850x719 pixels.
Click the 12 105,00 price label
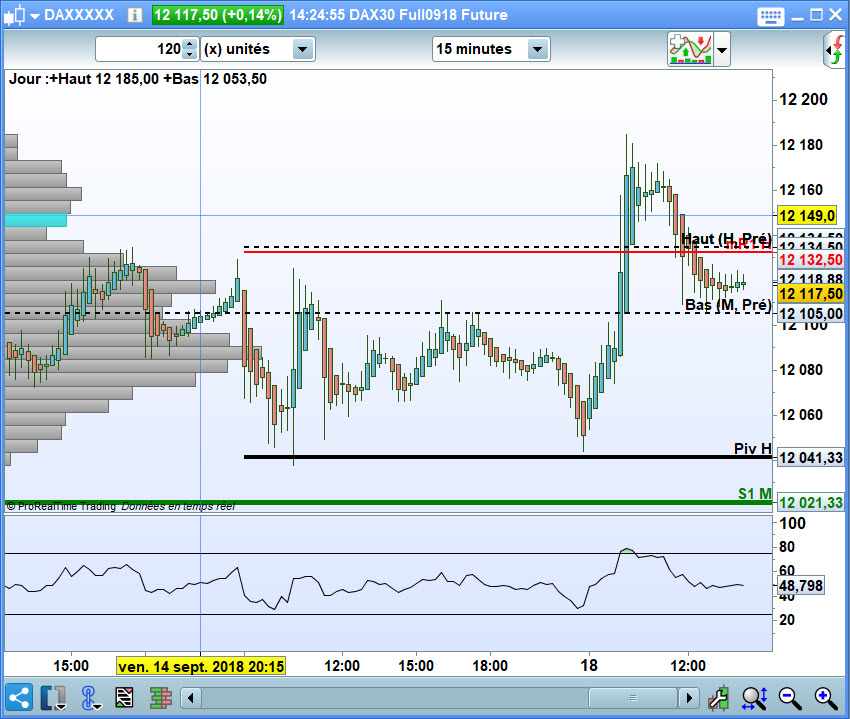tap(810, 314)
